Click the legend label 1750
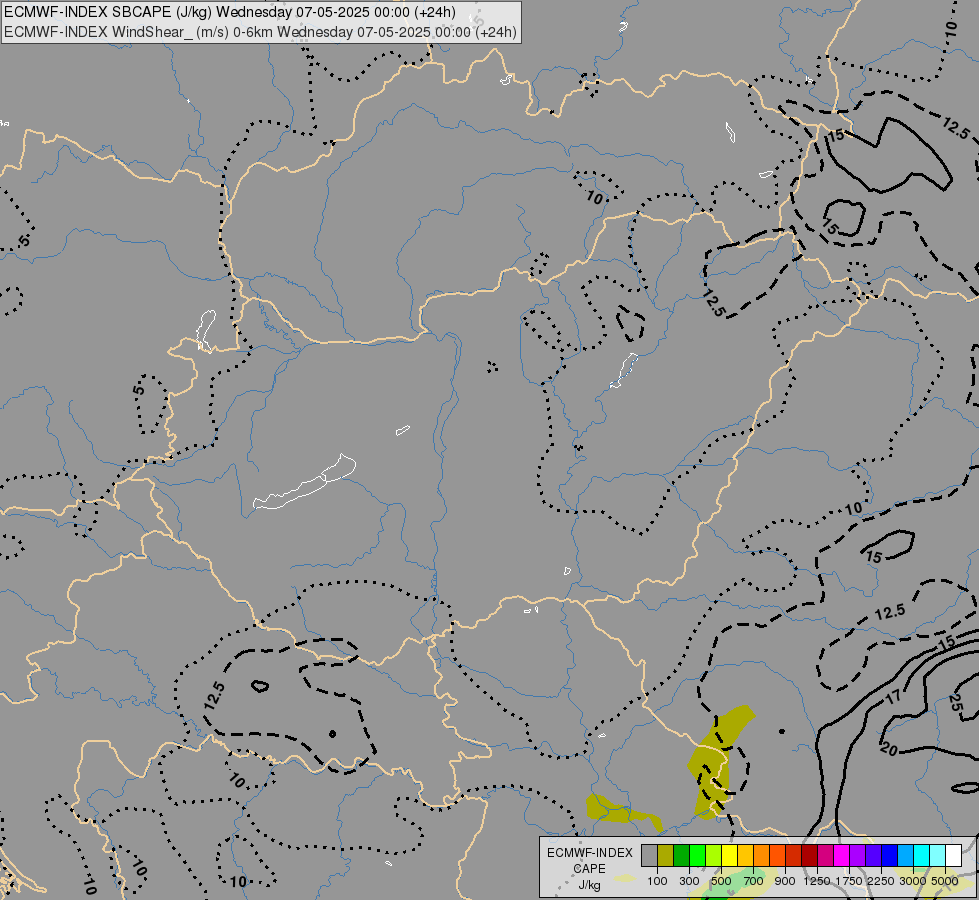The width and height of the screenshot is (979, 900). [x=849, y=881]
